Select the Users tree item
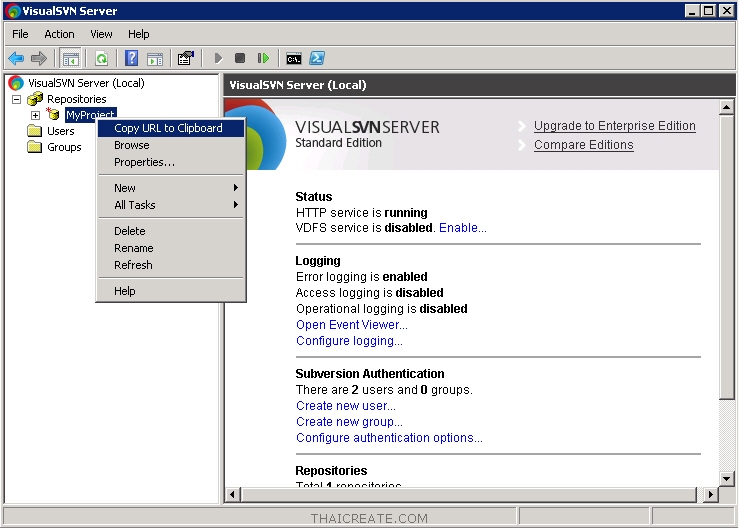The height and width of the screenshot is (528, 739). pyautogui.click(x=61, y=131)
